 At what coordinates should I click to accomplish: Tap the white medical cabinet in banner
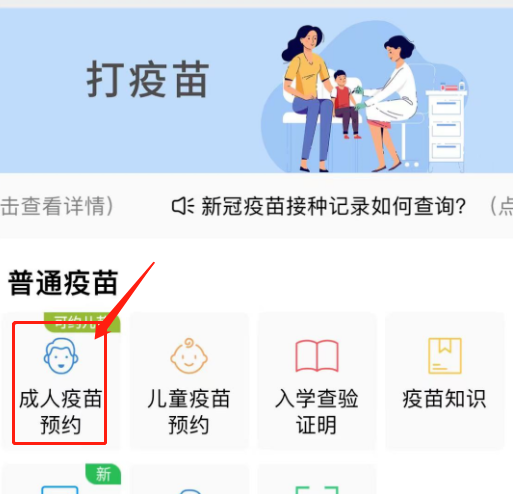click(446, 128)
